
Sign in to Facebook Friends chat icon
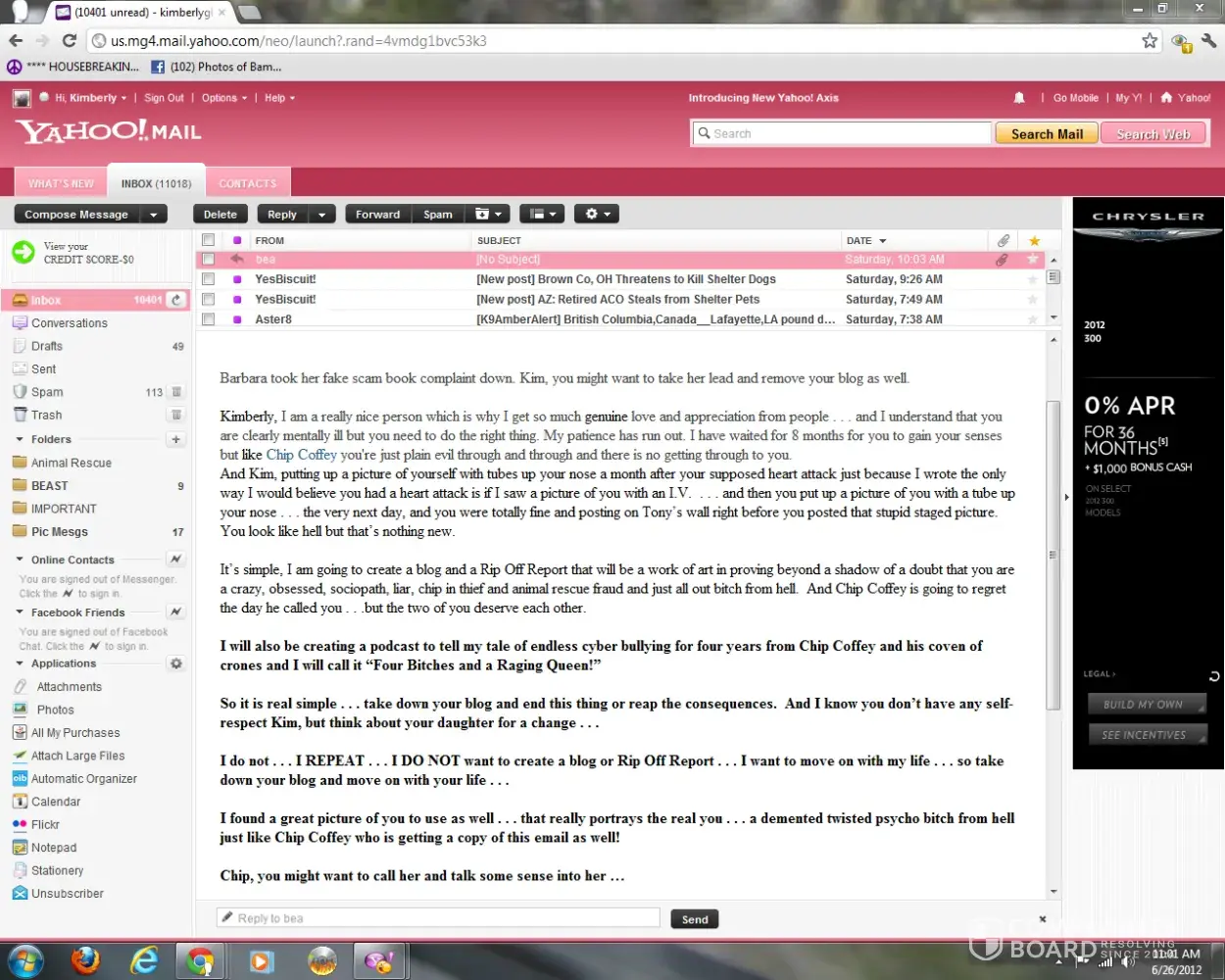(x=176, y=612)
